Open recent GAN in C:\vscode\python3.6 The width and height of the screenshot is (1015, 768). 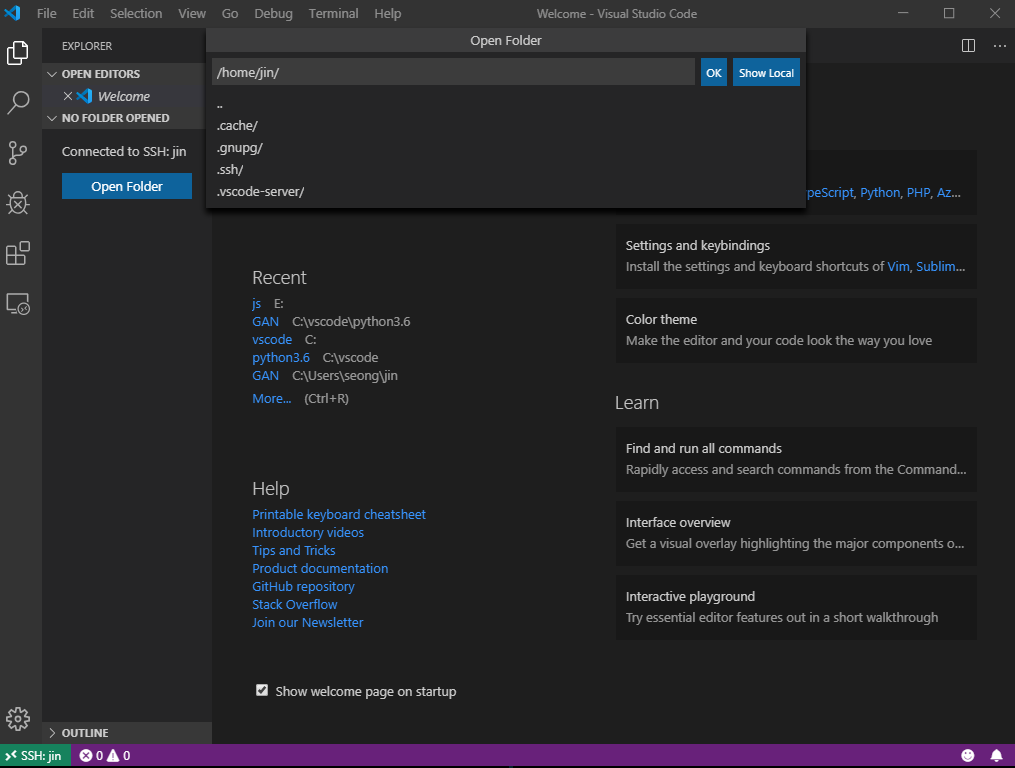pyautogui.click(x=265, y=321)
